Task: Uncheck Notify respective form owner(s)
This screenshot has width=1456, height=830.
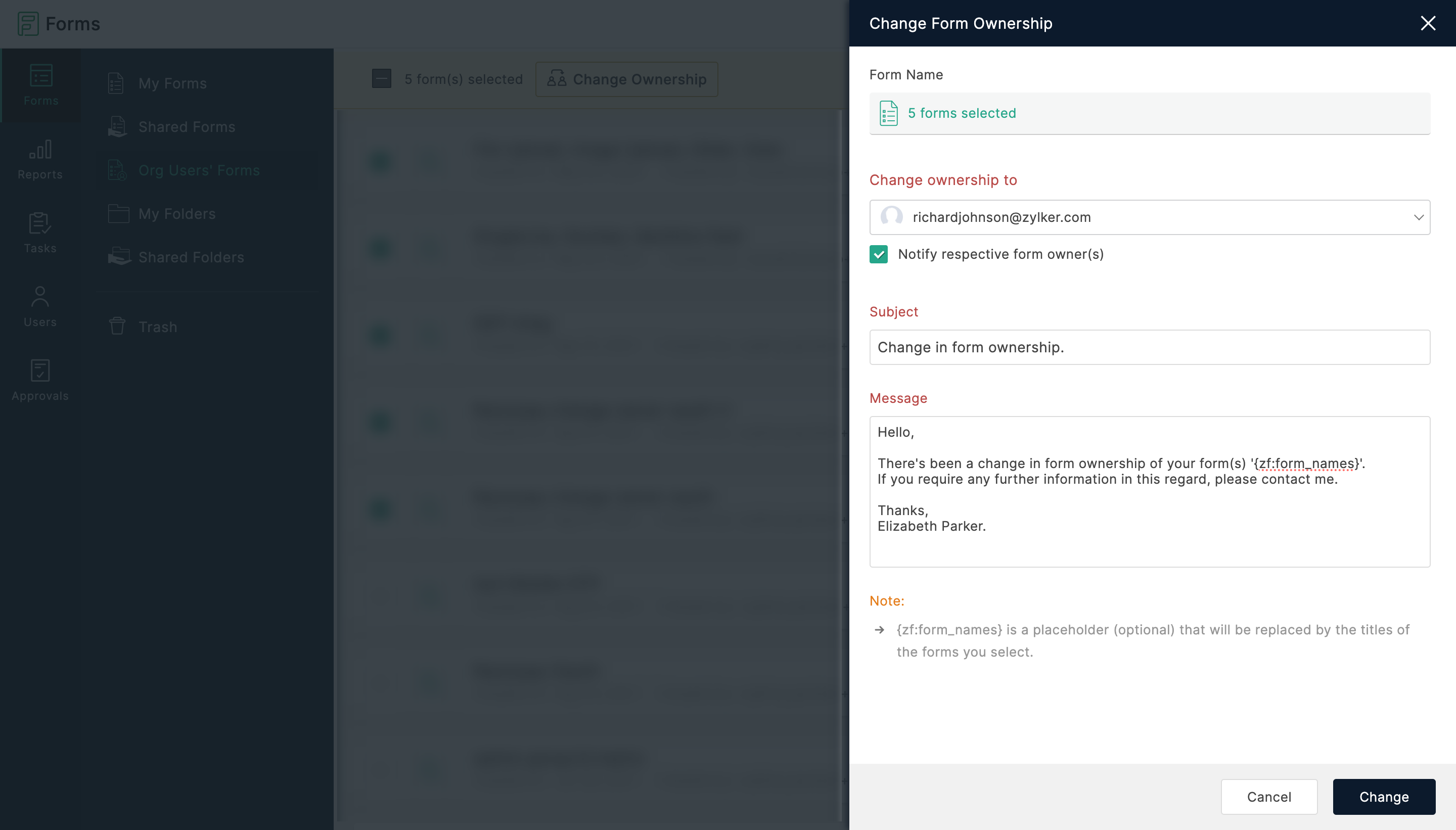Action: click(879, 254)
